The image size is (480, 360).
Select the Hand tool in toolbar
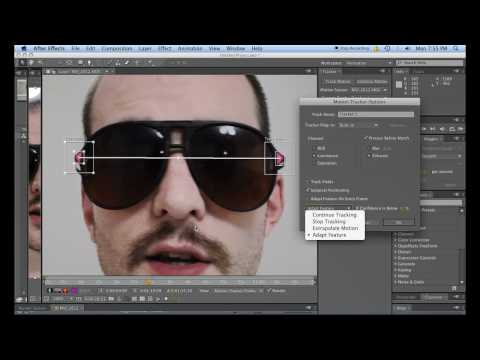[x=31, y=62]
